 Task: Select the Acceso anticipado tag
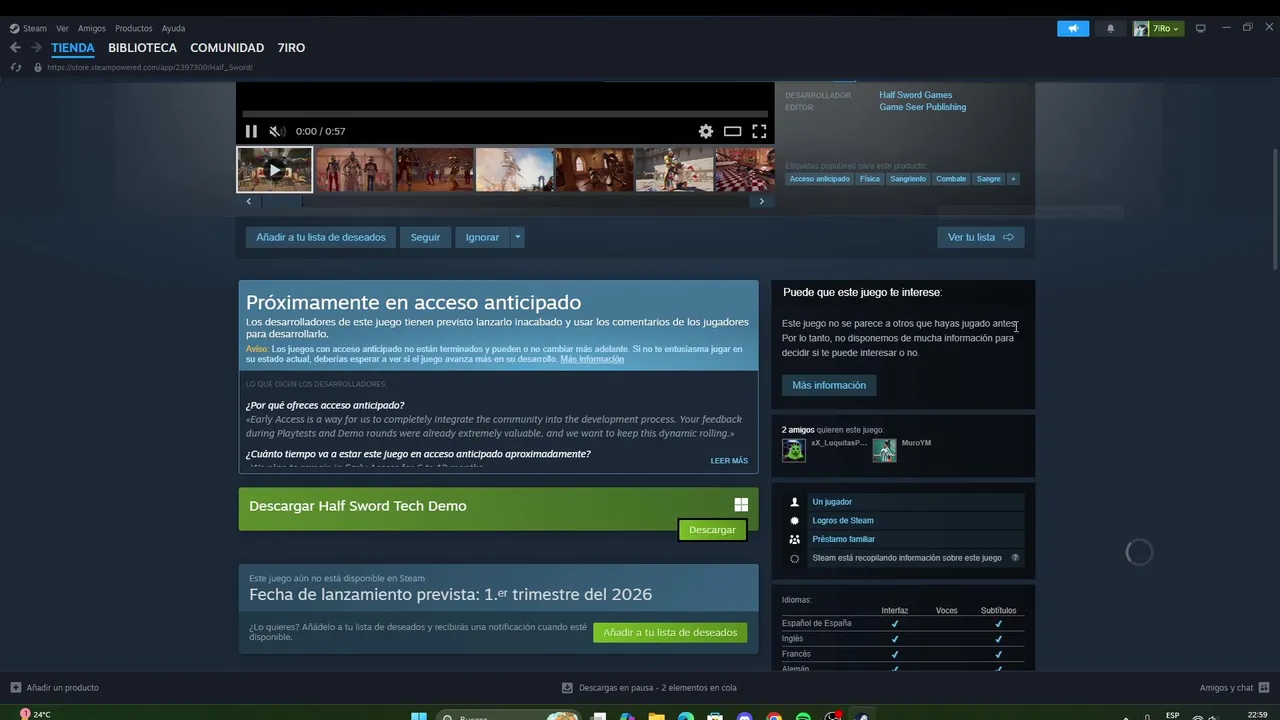click(819, 179)
